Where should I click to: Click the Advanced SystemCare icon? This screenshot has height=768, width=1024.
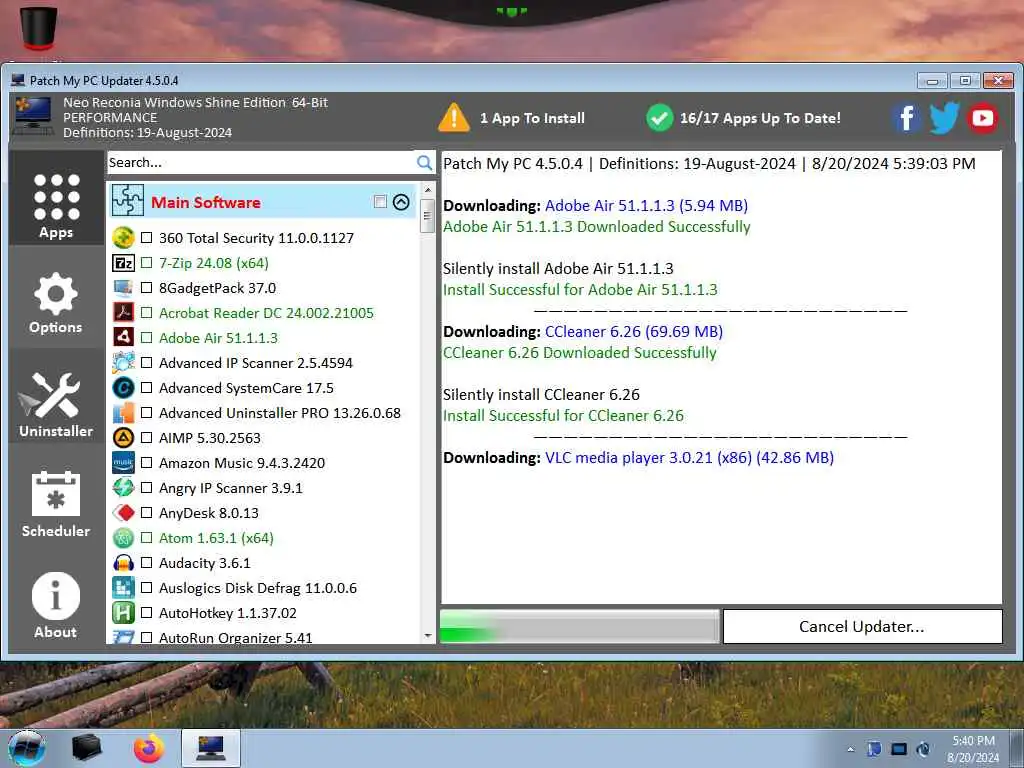coord(123,388)
